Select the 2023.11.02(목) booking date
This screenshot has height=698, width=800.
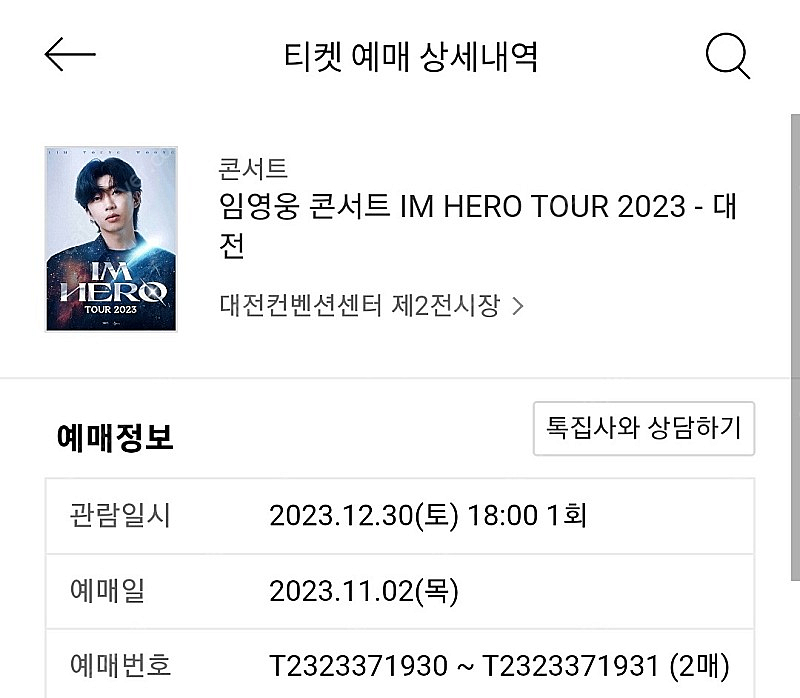[363, 591]
